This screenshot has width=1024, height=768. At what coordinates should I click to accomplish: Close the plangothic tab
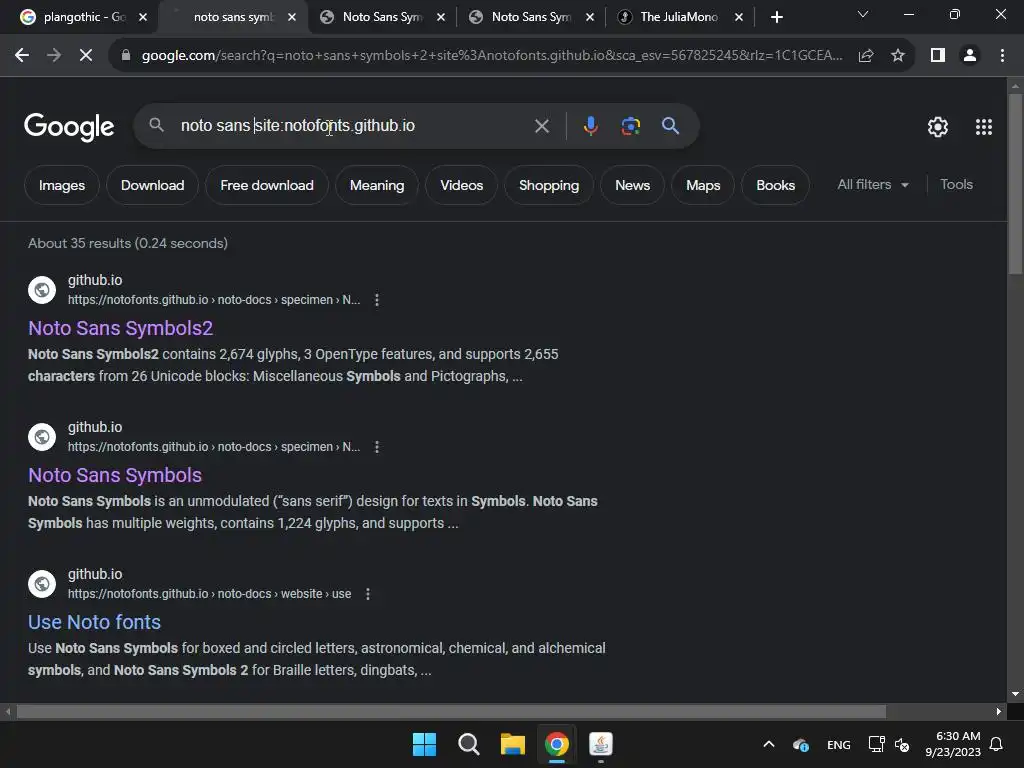point(143,17)
